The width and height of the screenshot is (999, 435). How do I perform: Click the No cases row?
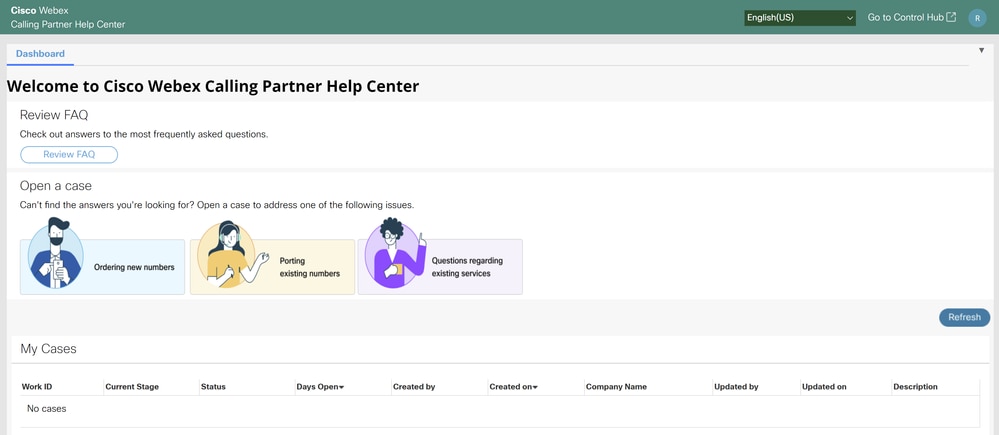pyautogui.click(x=500, y=409)
